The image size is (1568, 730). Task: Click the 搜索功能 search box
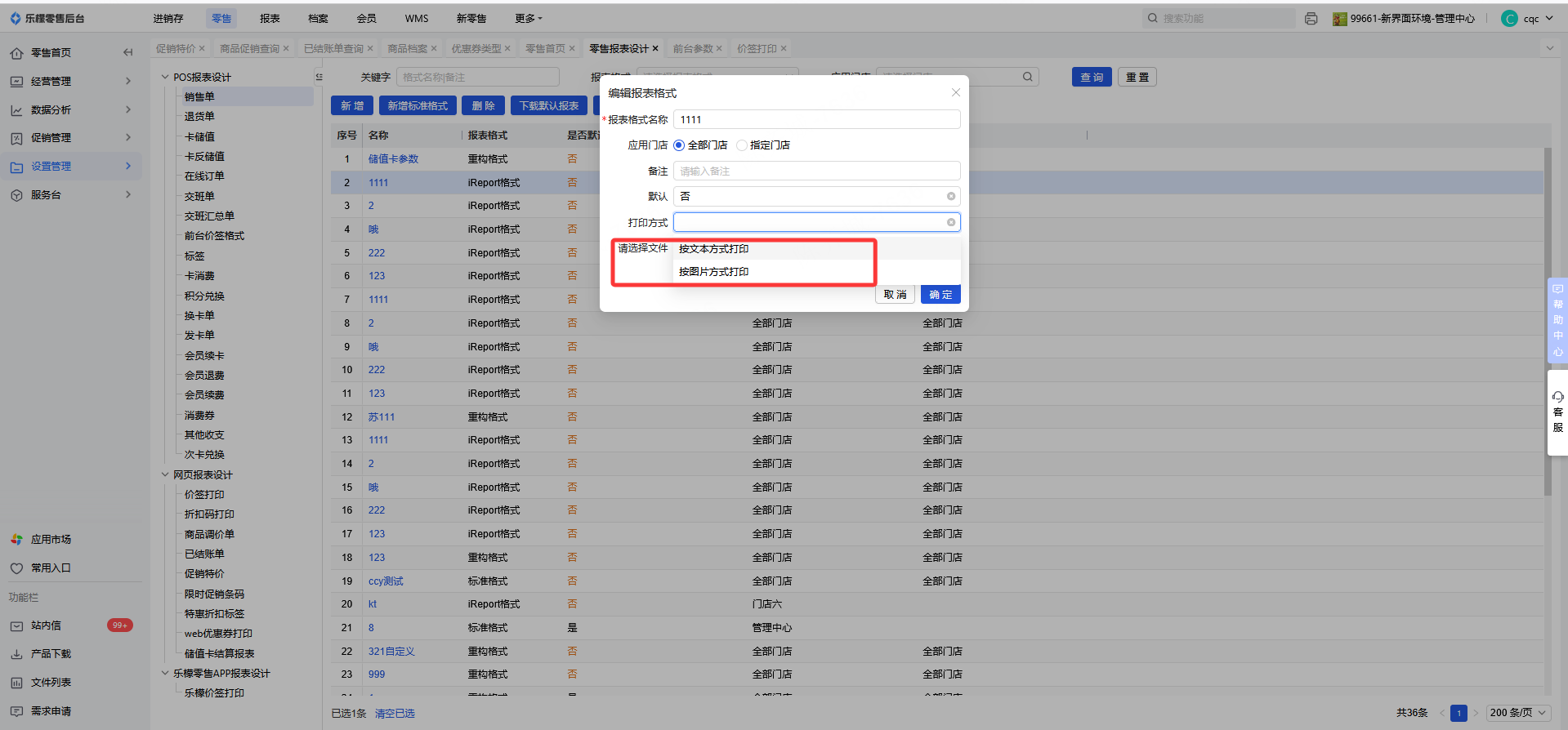click(1218, 18)
